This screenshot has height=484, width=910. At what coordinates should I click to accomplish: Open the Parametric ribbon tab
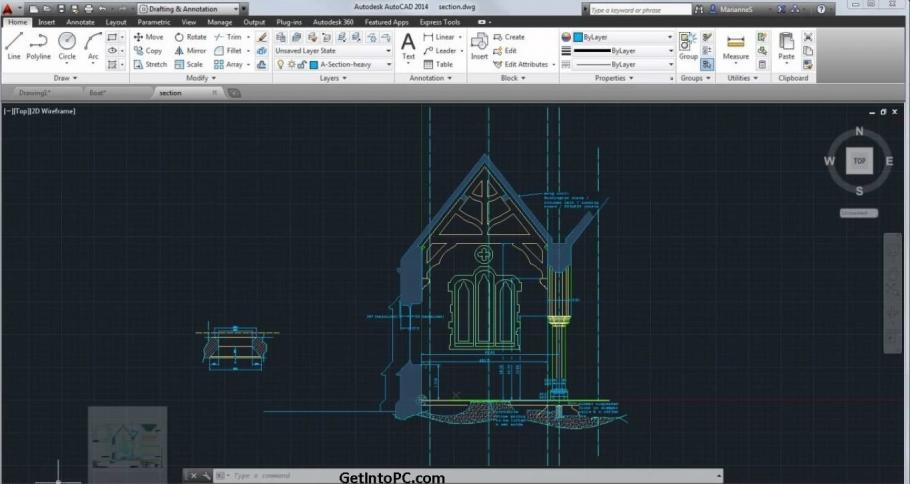[x=154, y=22]
